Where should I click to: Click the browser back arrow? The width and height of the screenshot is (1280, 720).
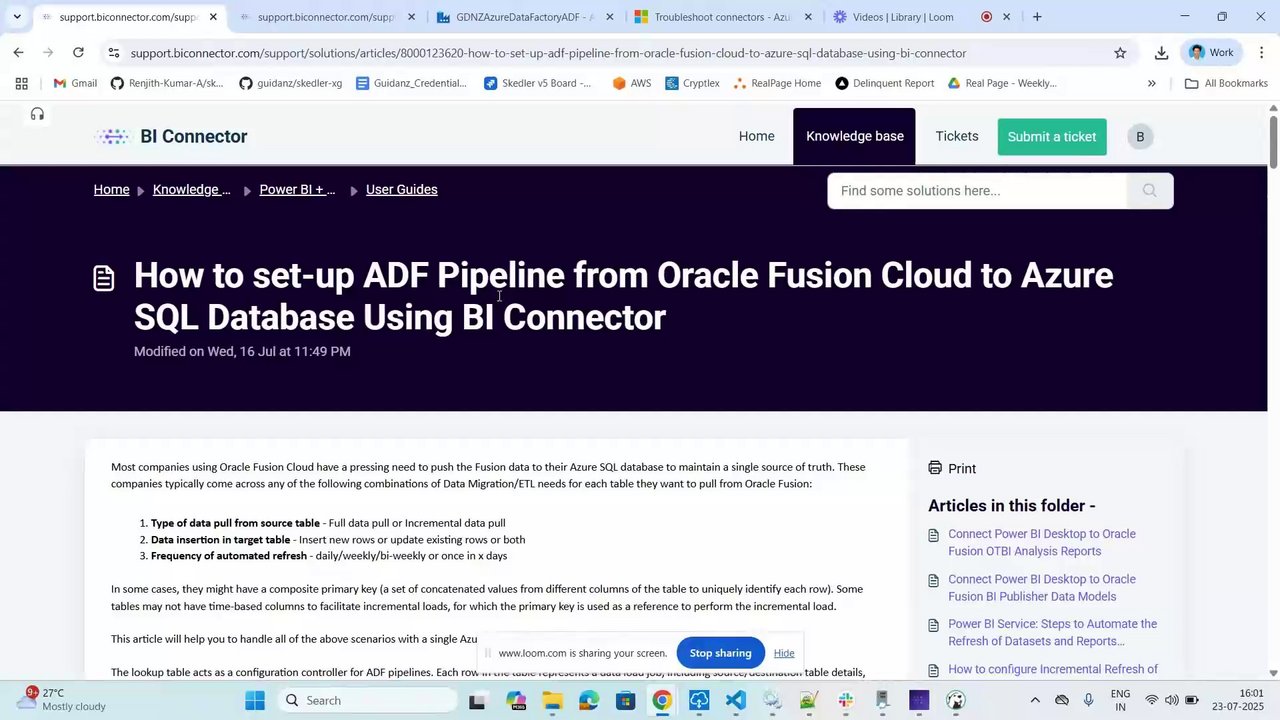(18, 52)
